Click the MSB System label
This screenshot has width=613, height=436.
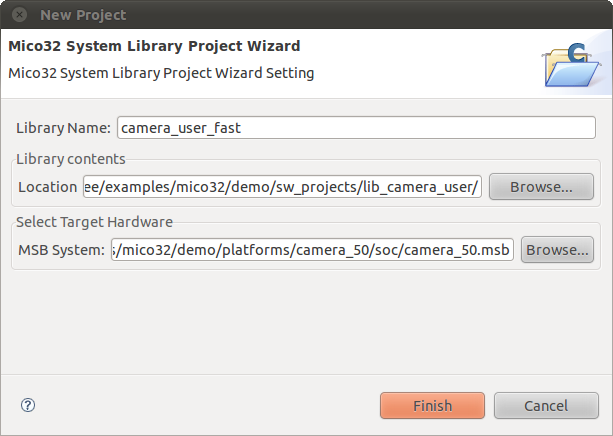[61, 250]
